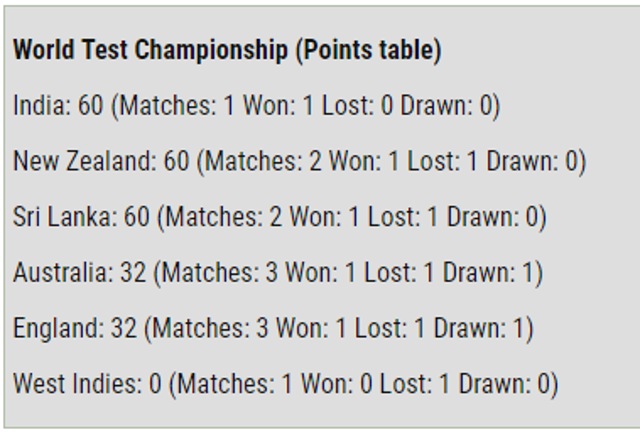Screen dimensions: 640x432
Task: Select the Sri Lanka points row
Action: pos(280,217)
